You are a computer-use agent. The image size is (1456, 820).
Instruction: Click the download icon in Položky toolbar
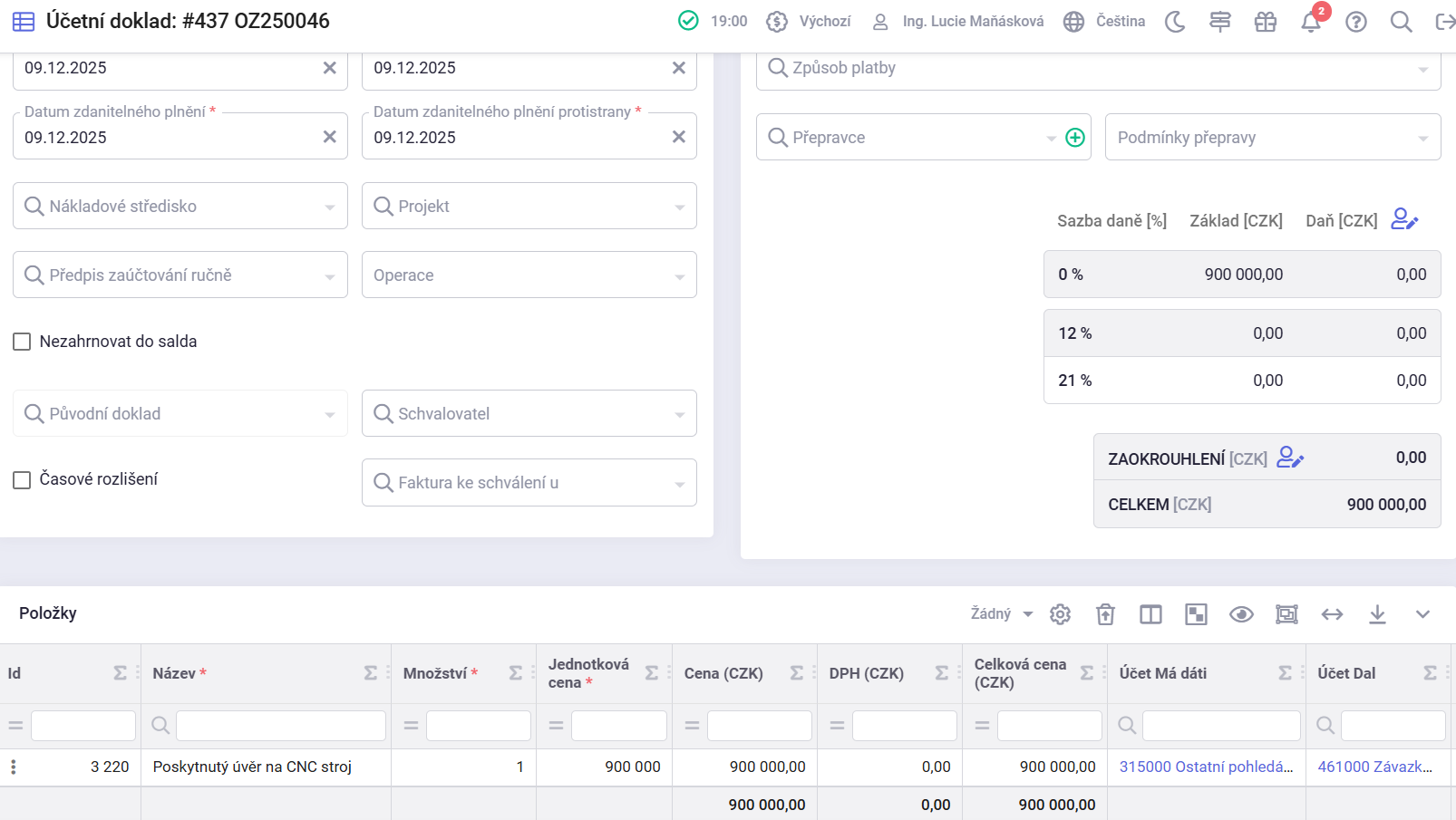1377,614
